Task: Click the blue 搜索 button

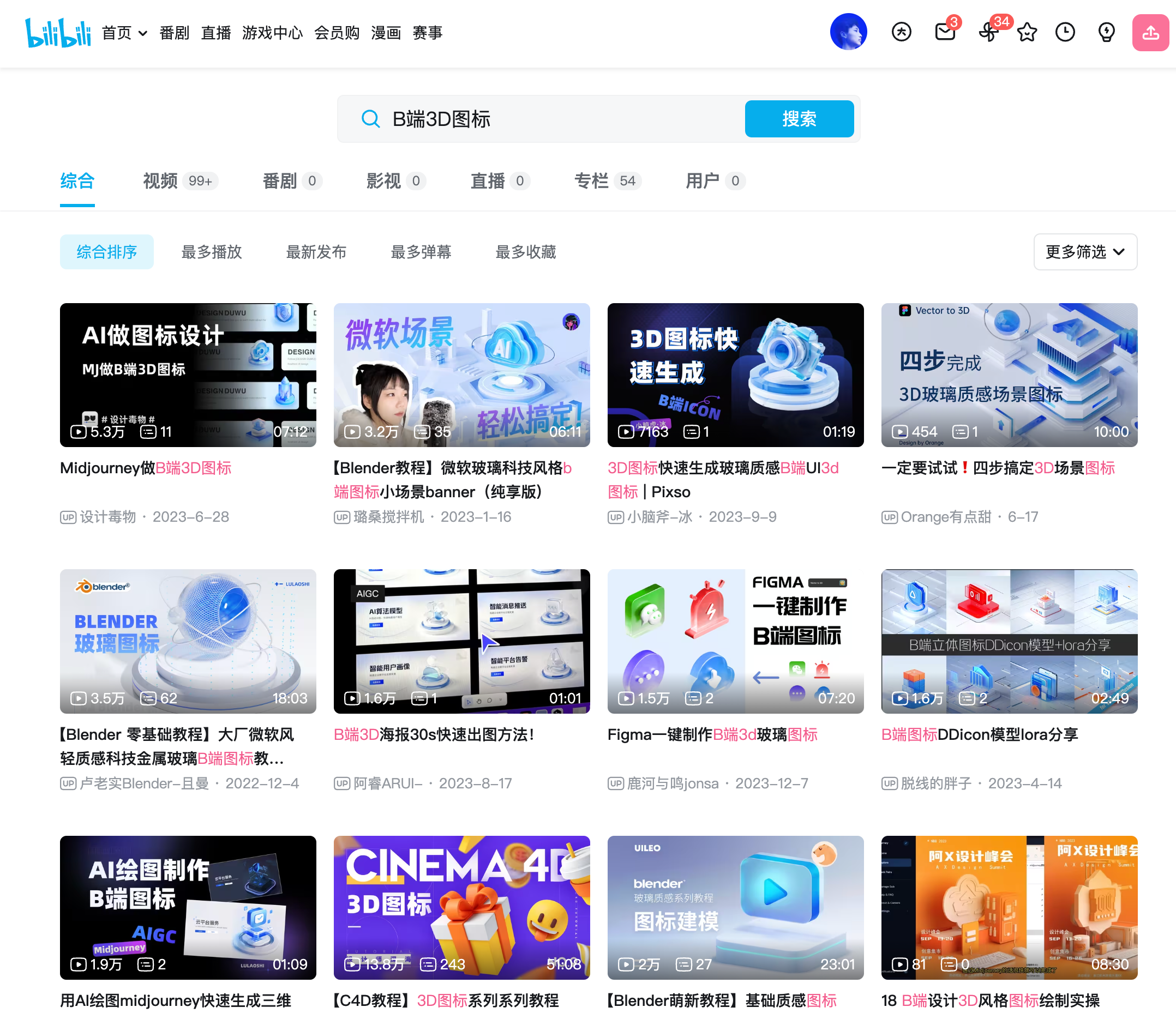Action: pyautogui.click(x=799, y=118)
